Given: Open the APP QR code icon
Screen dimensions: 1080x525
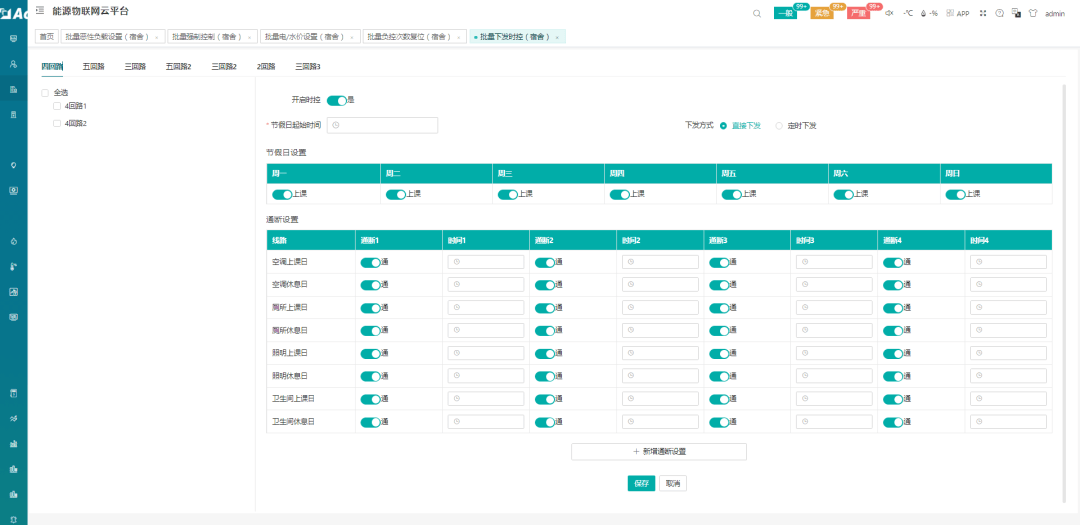Looking at the screenshot, I should point(958,13).
